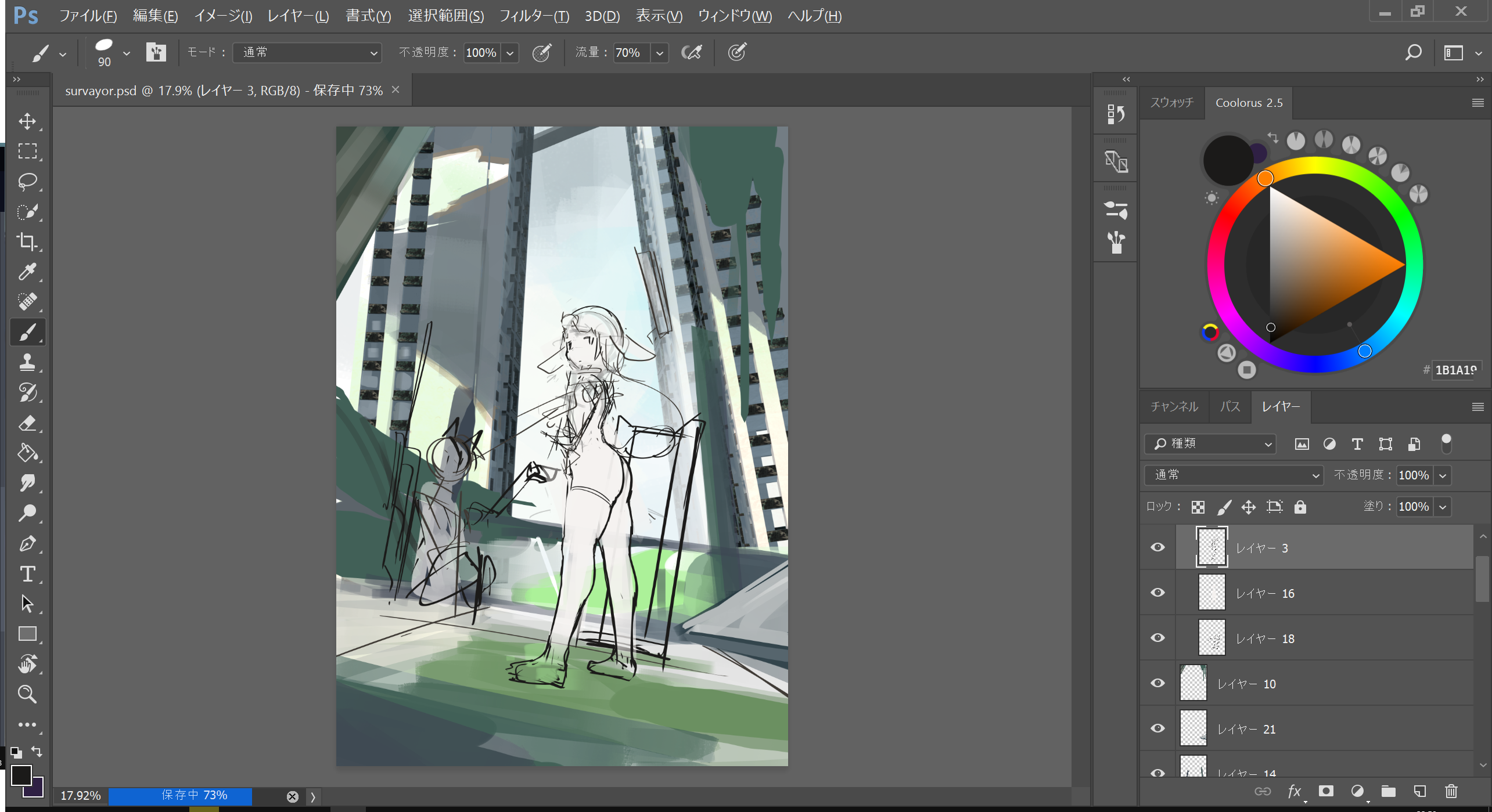Click the Coolorus hue ring orange handle
Screen dimensions: 1492x812
pyautogui.click(x=1265, y=178)
